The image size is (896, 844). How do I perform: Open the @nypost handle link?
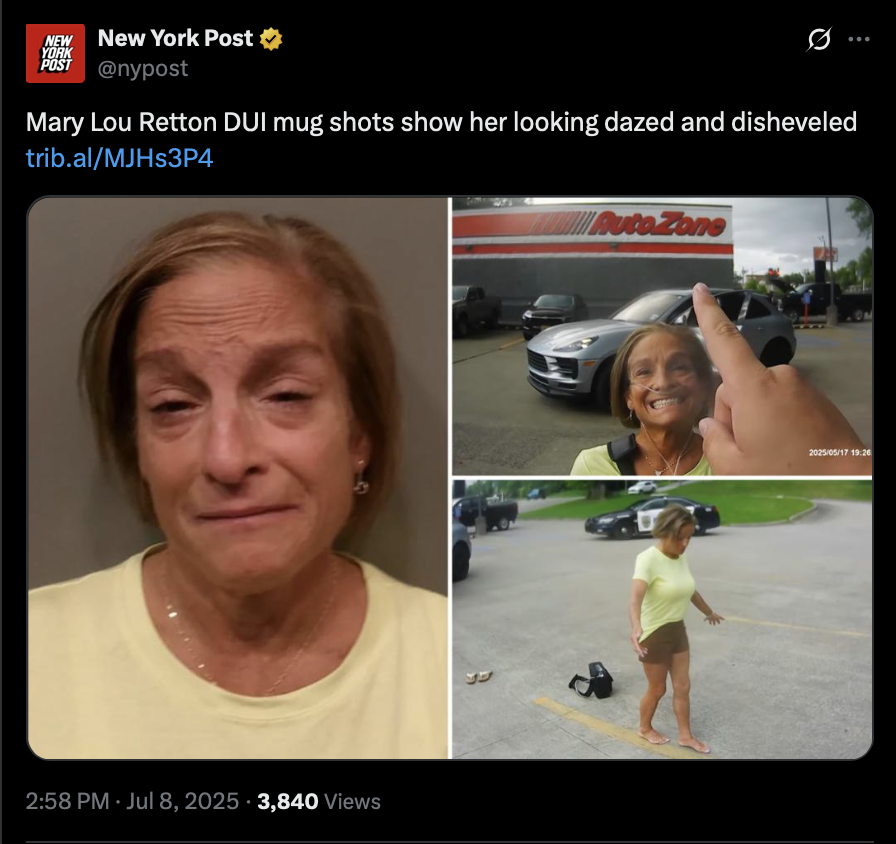(143, 69)
